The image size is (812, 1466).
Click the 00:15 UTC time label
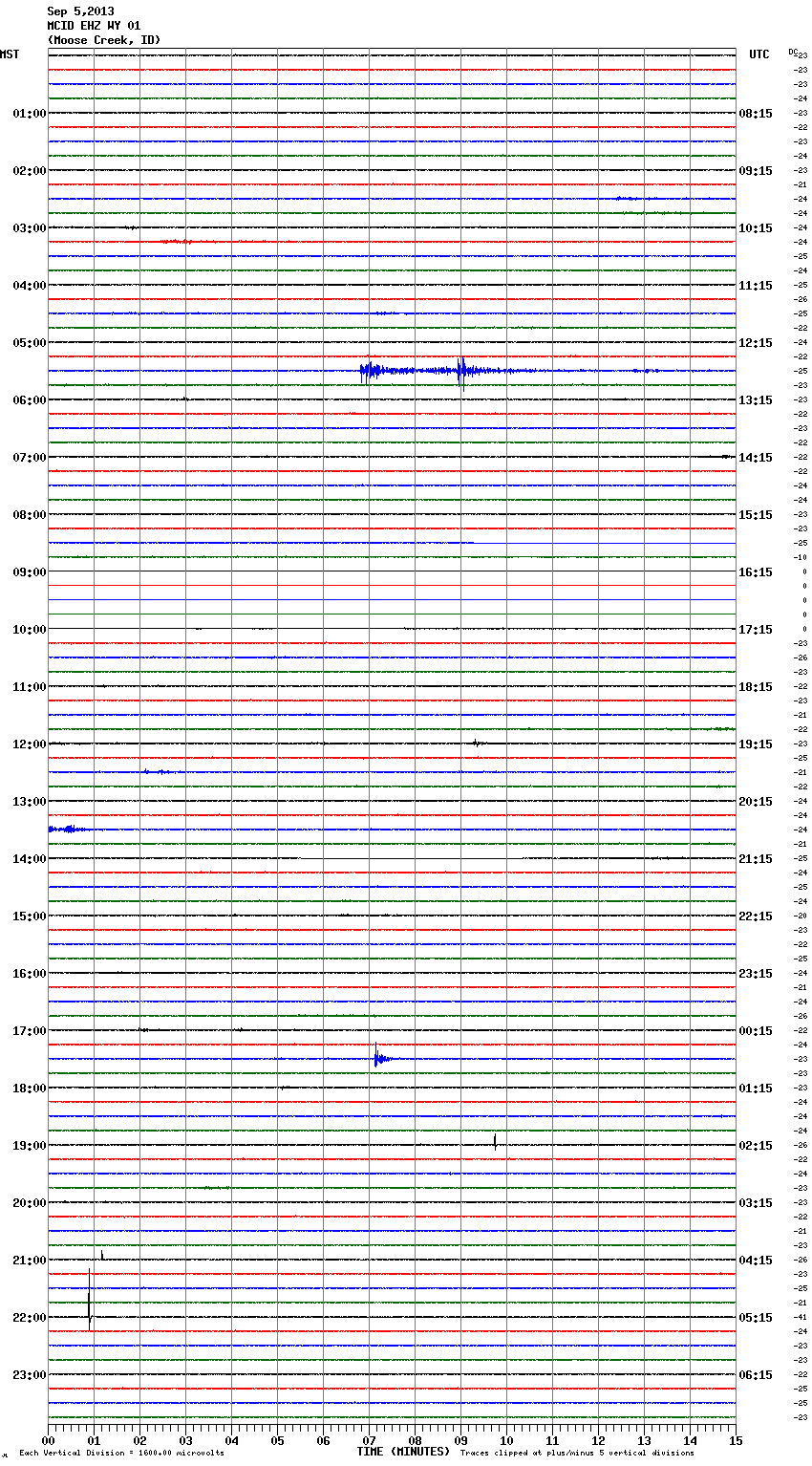pyautogui.click(x=756, y=1031)
